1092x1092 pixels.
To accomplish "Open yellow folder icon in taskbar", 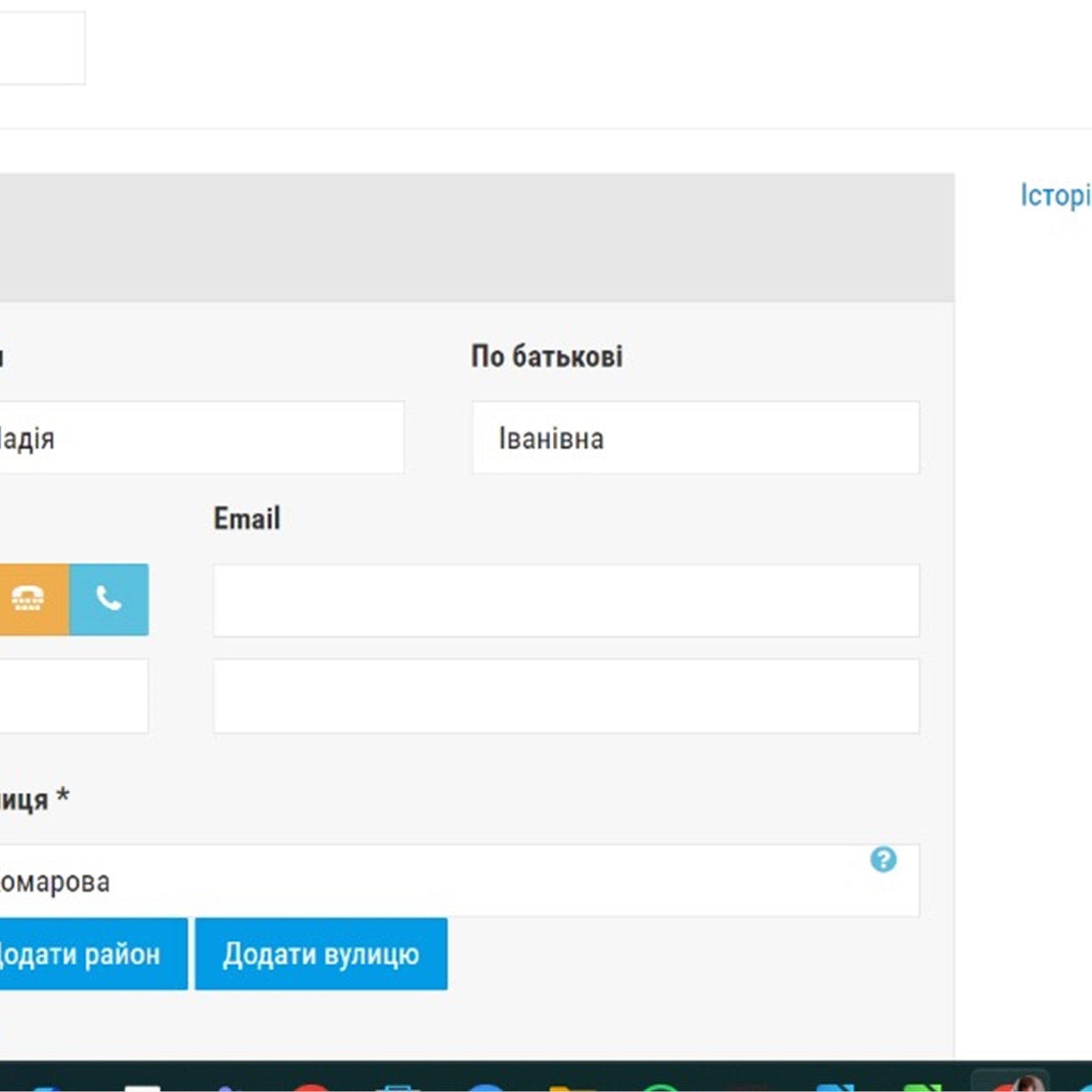I will point(572,1087).
